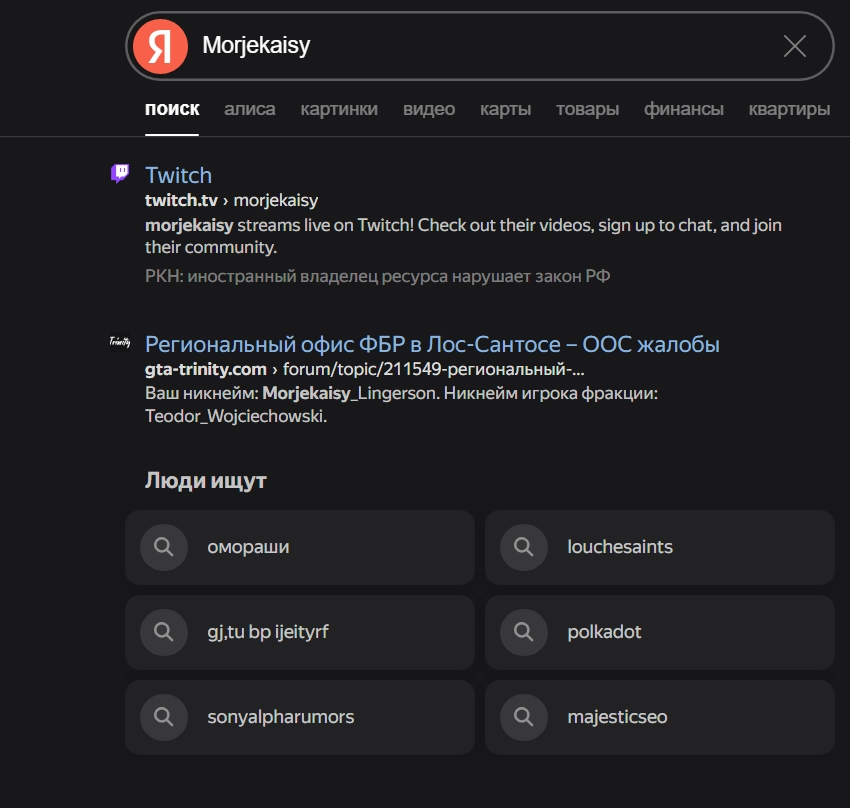This screenshot has width=850, height=808.
Task: Switch to the алиса tab
Action: coord(250,109)
